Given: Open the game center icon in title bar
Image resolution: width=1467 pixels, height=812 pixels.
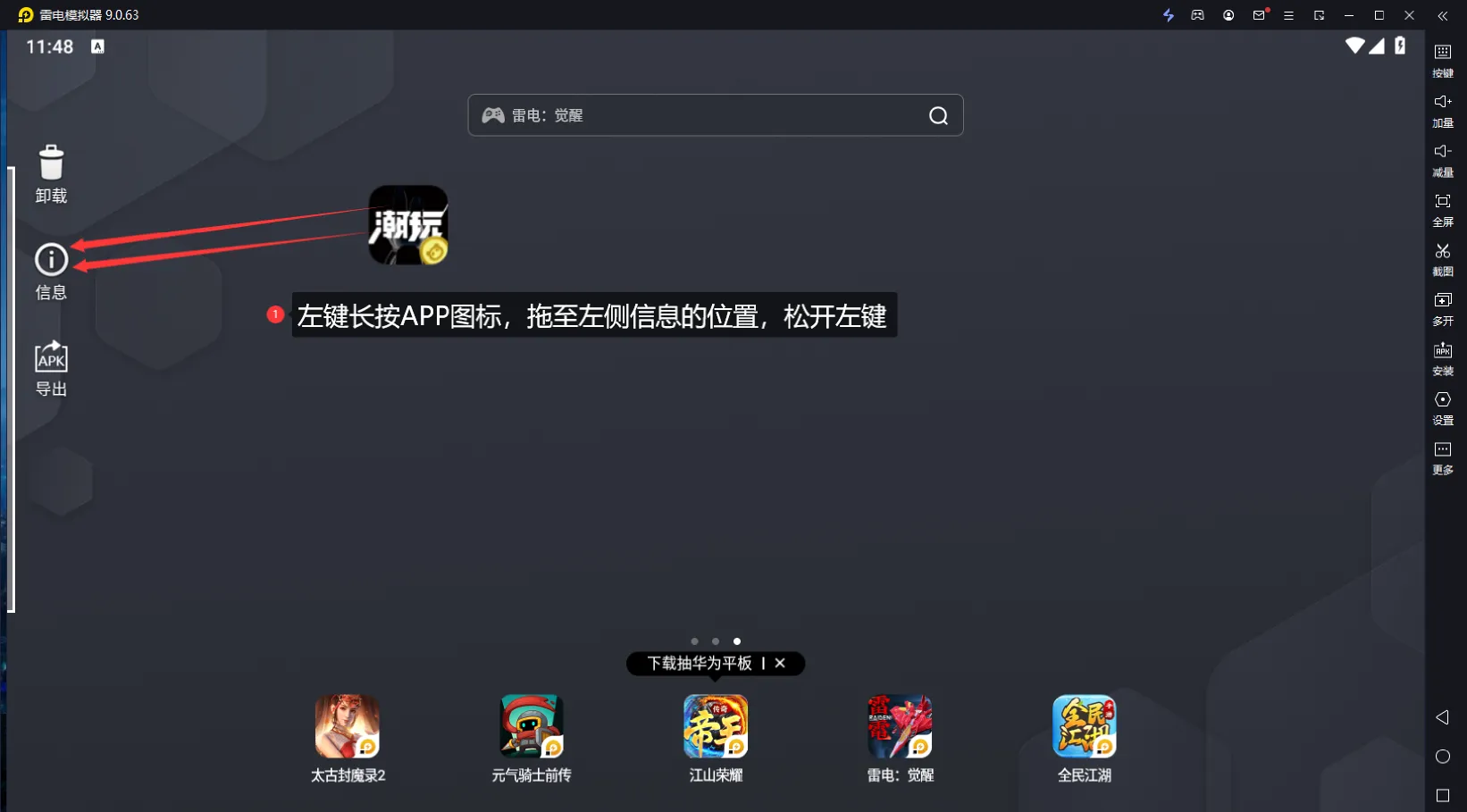Looking at the screenshot, I should click(x=1197, y=15).
